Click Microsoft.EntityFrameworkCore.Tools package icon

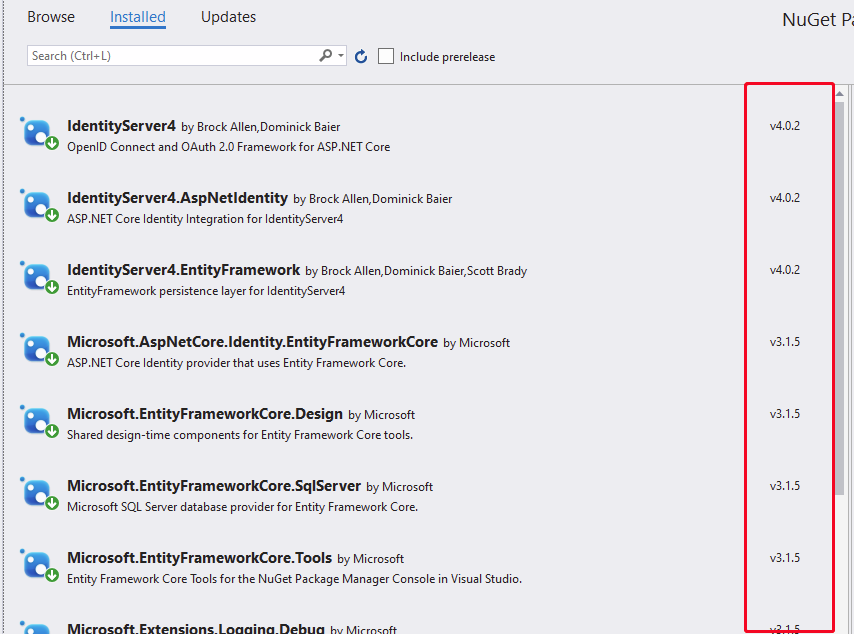(x=39, y=565)
